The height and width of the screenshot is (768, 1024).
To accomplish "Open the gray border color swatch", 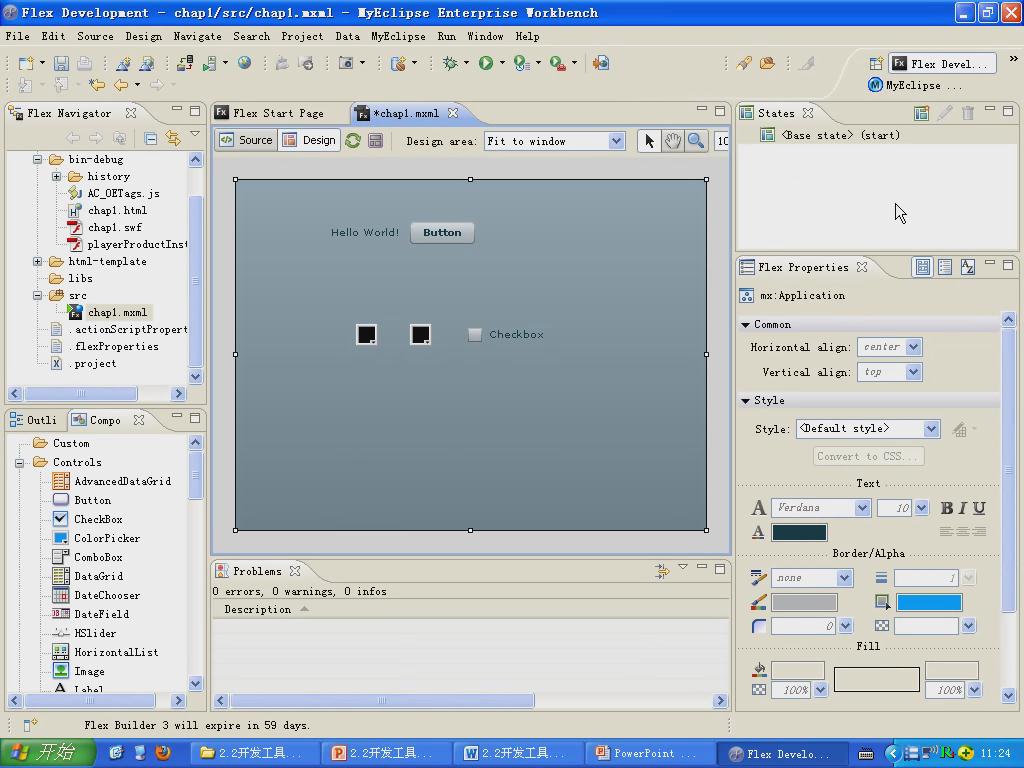I will pos(804,602).
